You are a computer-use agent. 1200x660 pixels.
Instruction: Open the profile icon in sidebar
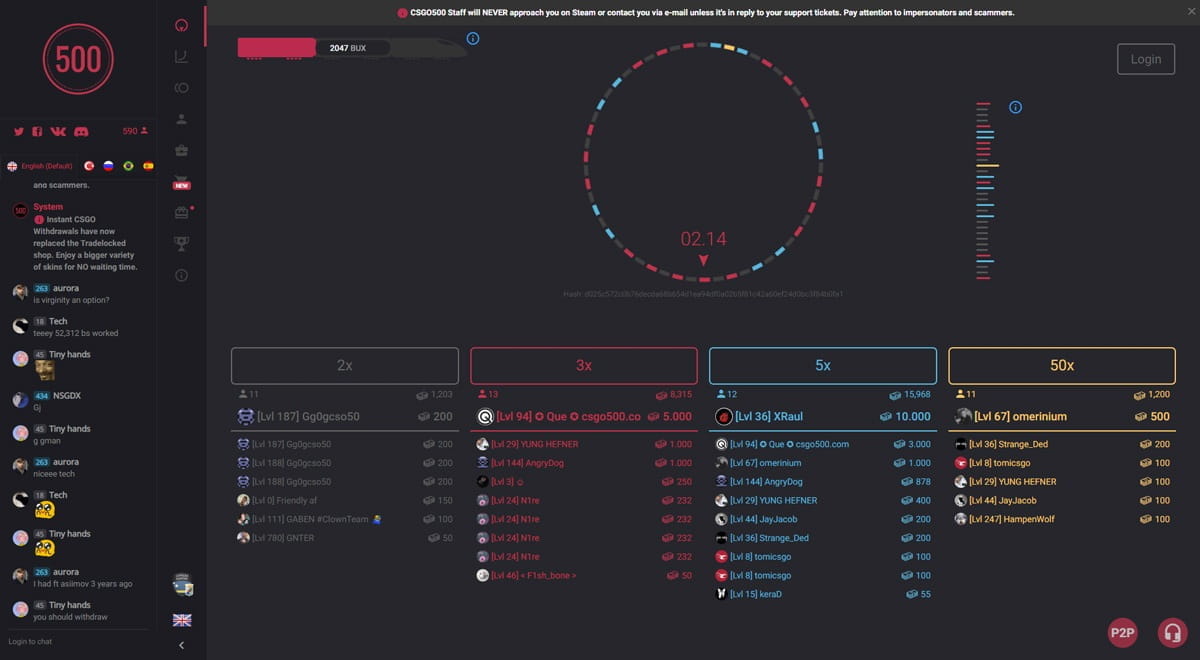click(x=181, y=119)
